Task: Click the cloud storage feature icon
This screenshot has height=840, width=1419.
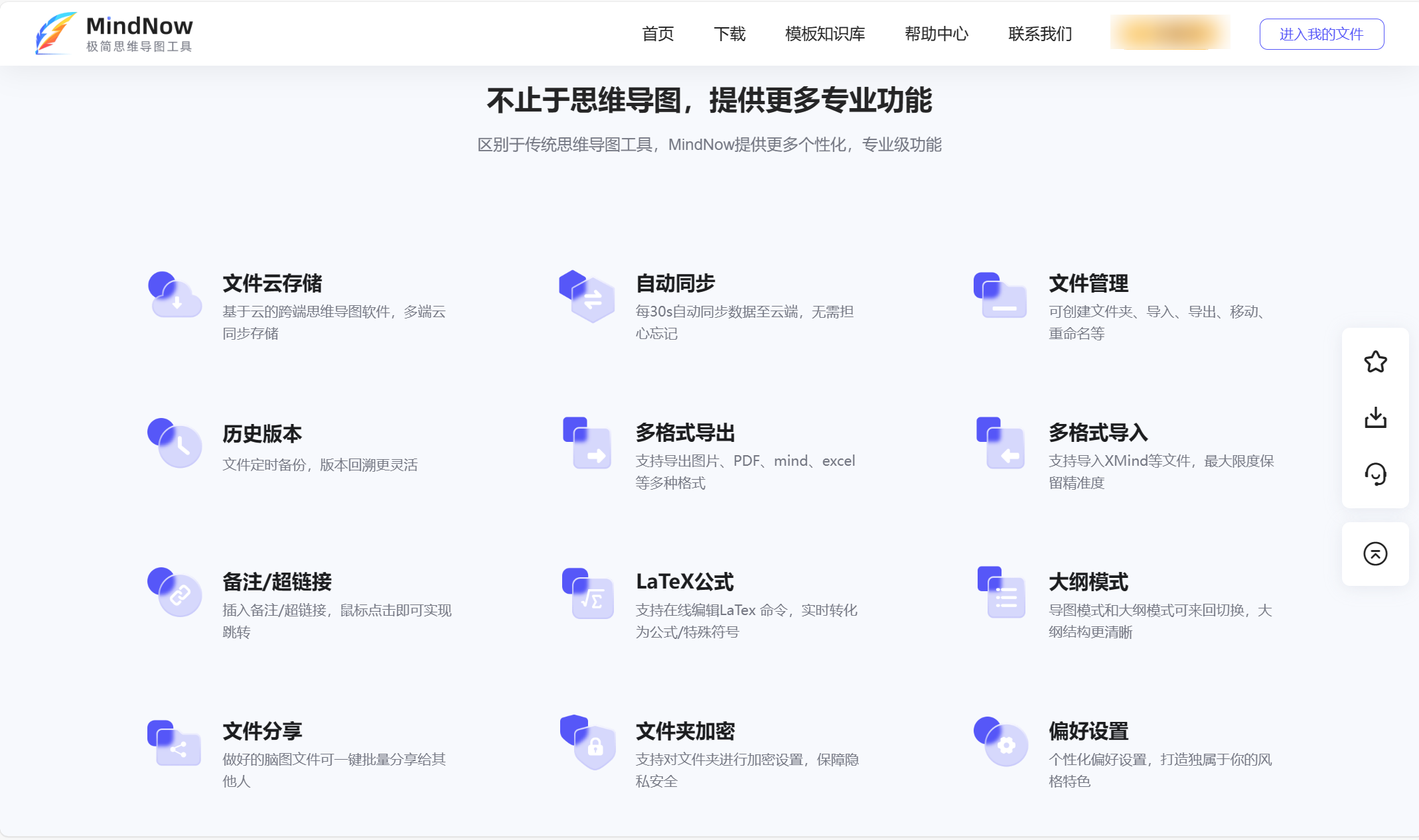Action: point(175,295)
